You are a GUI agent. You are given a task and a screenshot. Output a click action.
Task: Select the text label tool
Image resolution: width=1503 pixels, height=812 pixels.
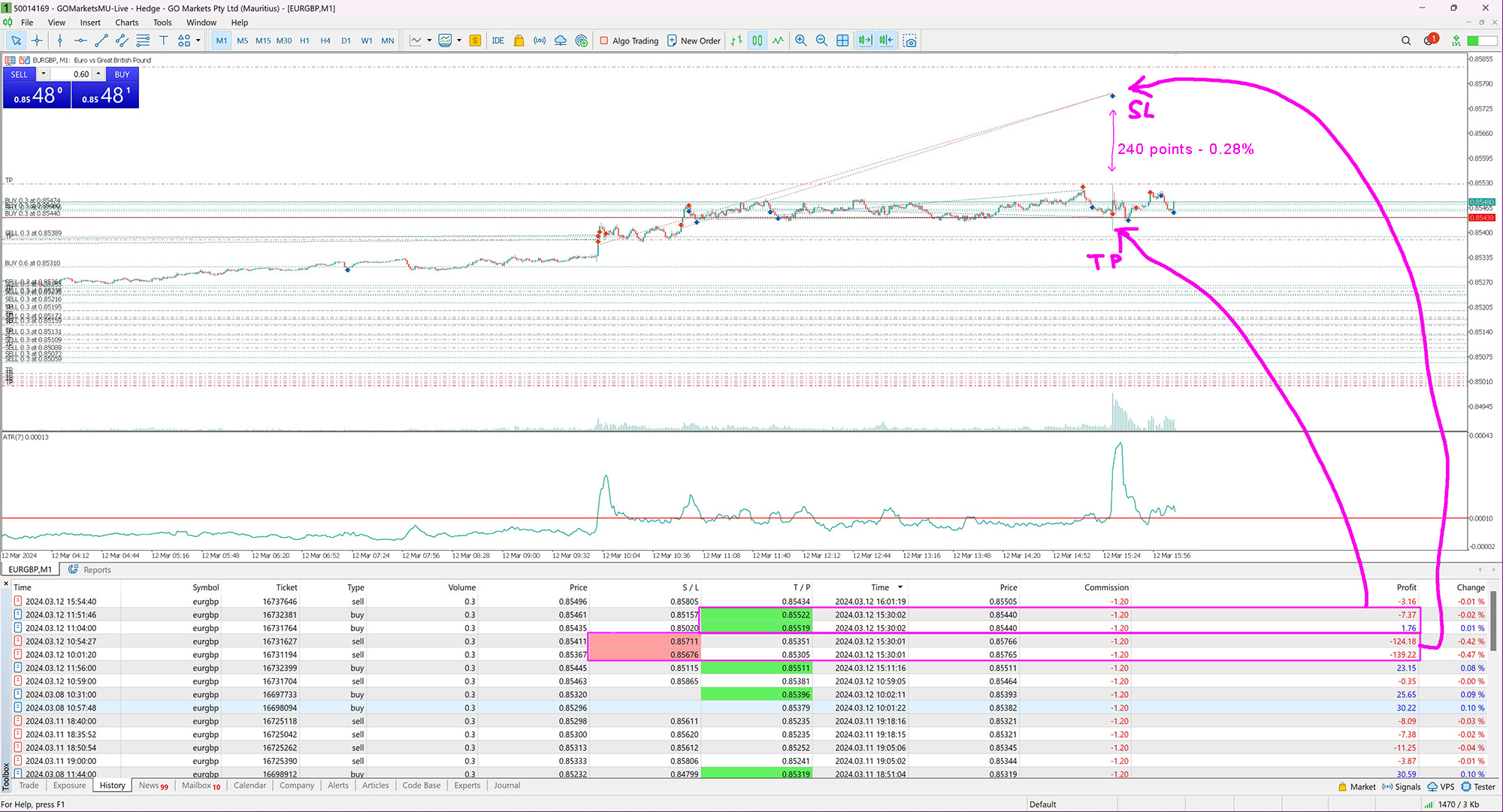(163, 41)
